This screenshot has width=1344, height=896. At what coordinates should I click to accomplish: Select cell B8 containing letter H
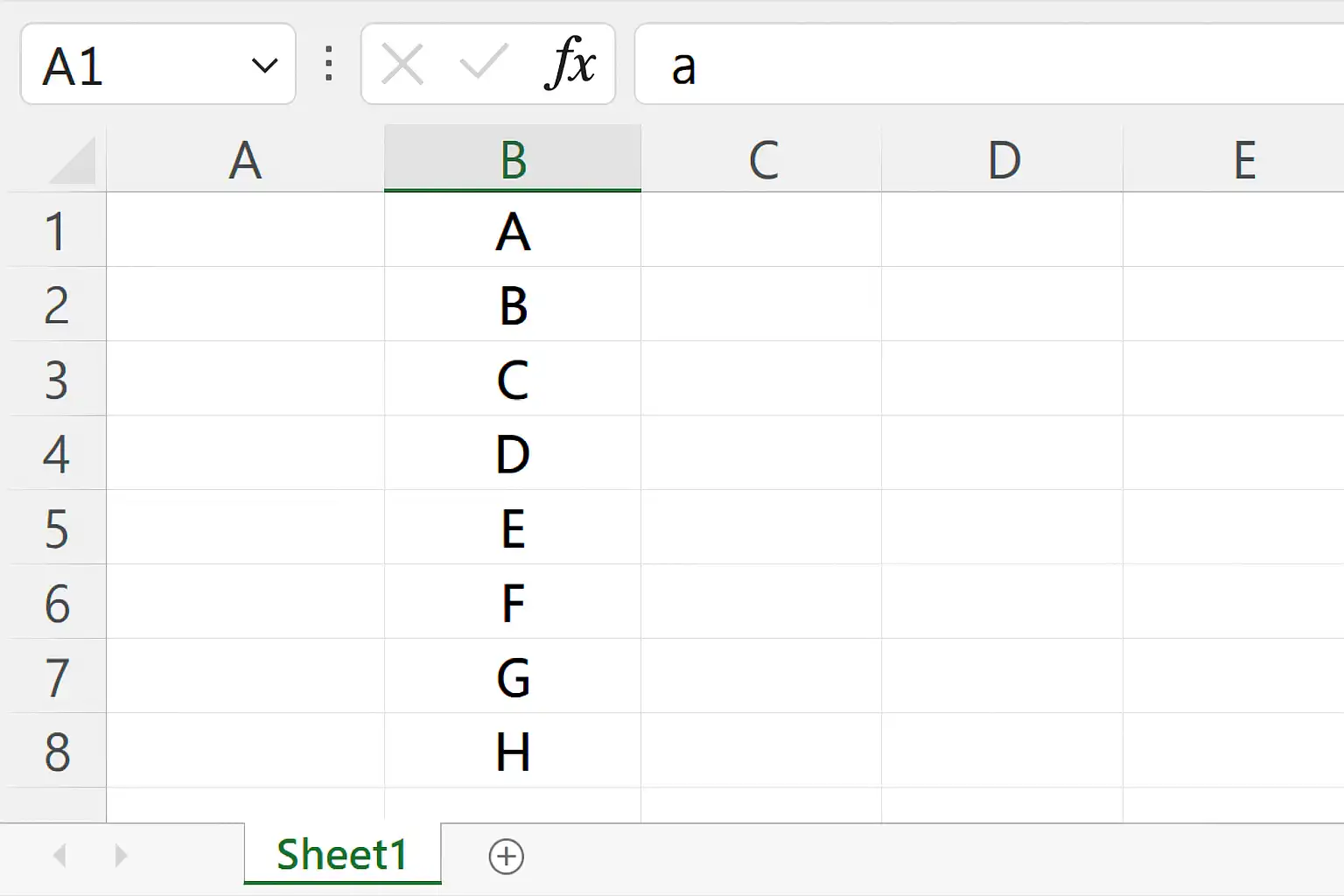513,751
